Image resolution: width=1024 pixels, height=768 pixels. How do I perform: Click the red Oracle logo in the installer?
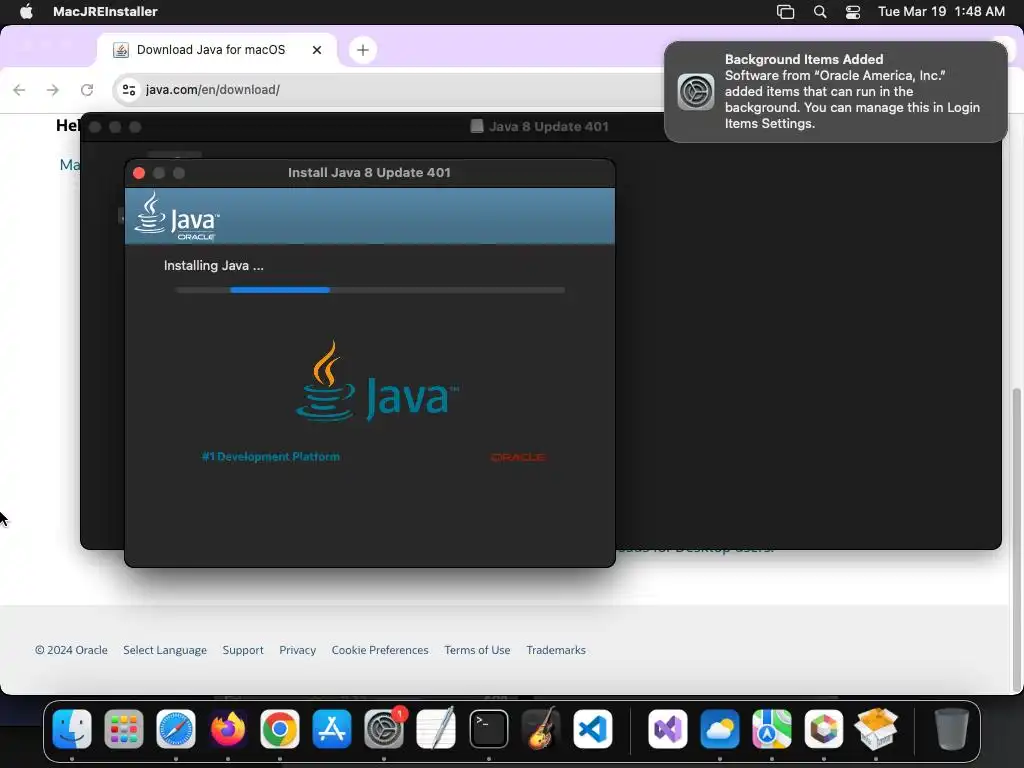(518, 457)
